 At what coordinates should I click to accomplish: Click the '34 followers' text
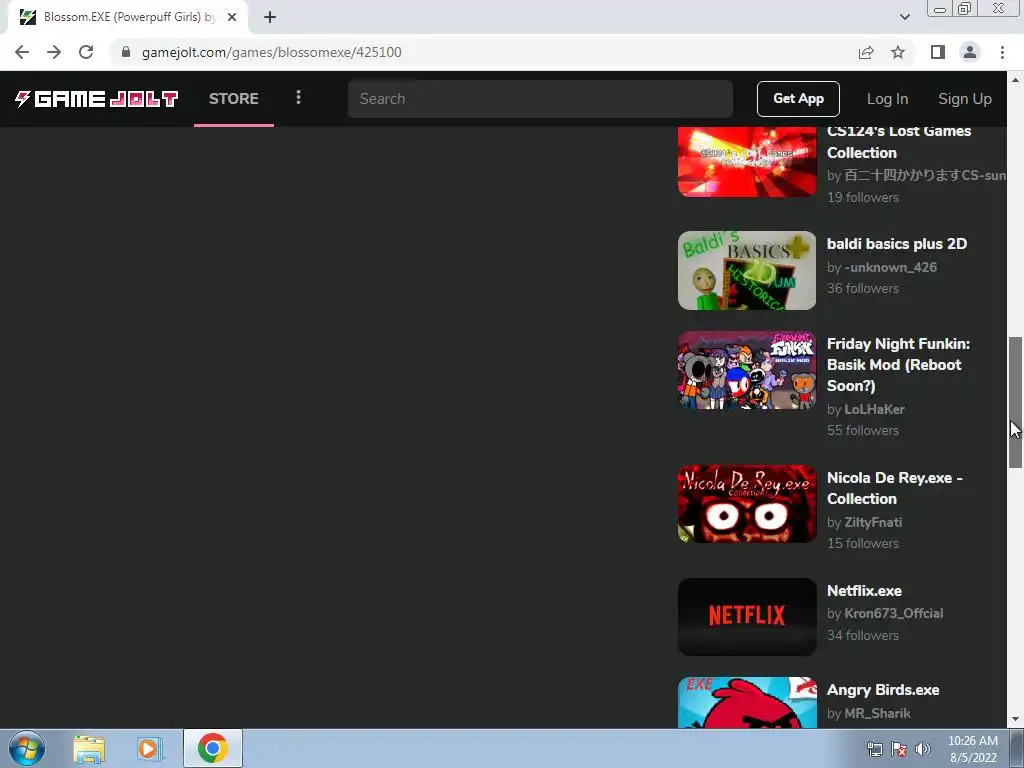coord(863,635)
